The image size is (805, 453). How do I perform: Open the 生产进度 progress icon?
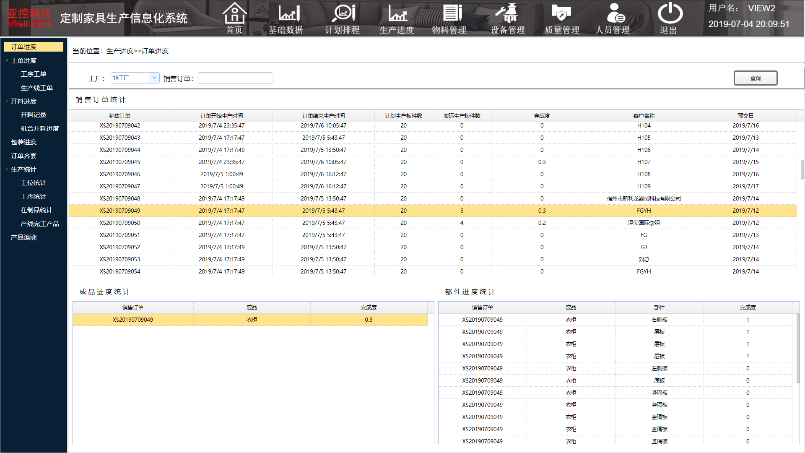pos(397,18)
